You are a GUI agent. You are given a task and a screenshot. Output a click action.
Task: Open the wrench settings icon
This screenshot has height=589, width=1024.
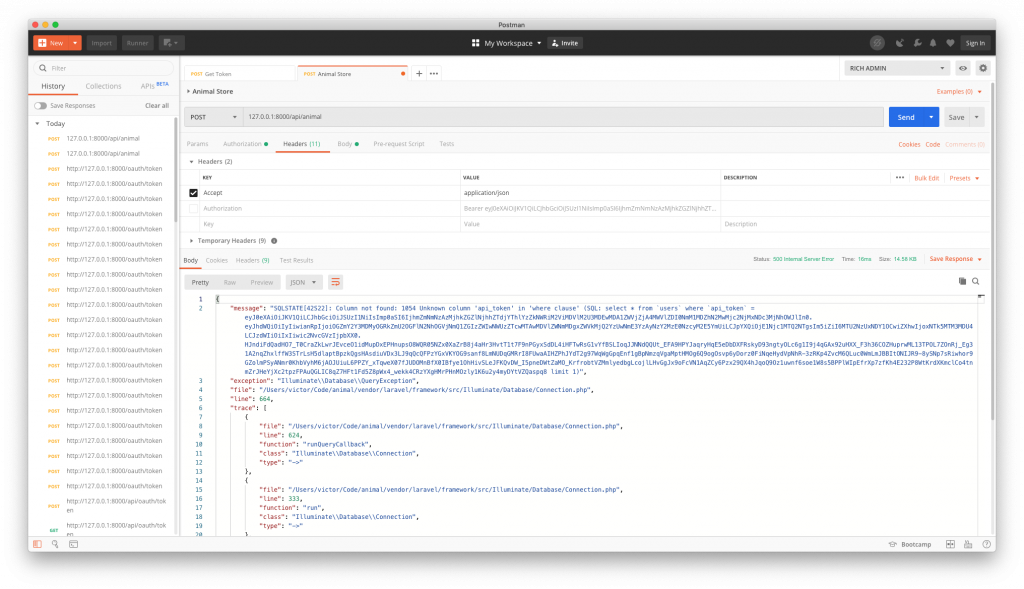[917, 43]
